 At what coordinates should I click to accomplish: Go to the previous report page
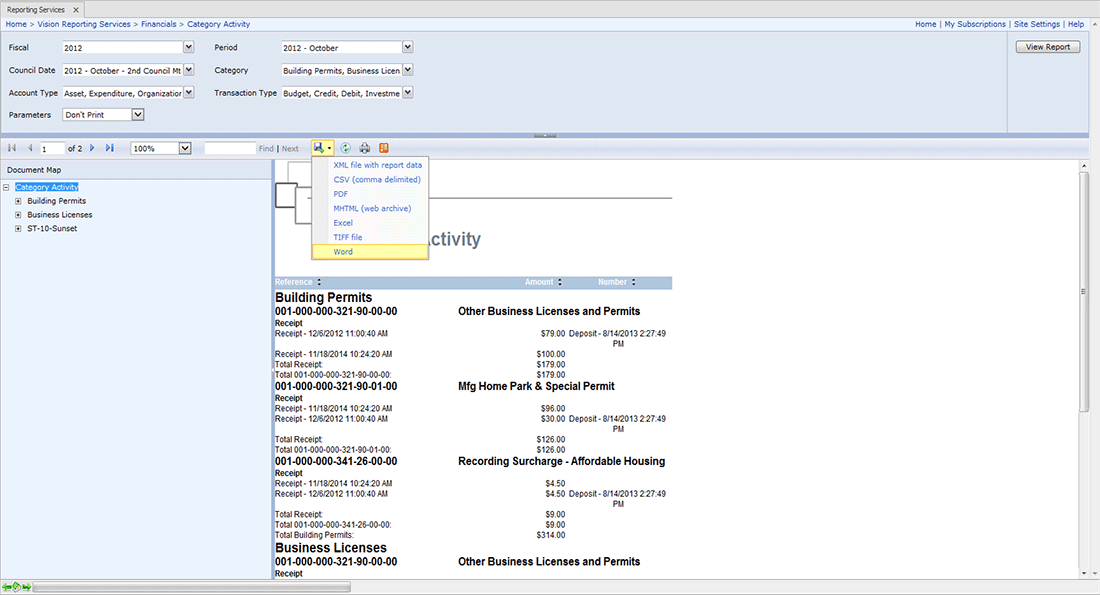point(29,148)
